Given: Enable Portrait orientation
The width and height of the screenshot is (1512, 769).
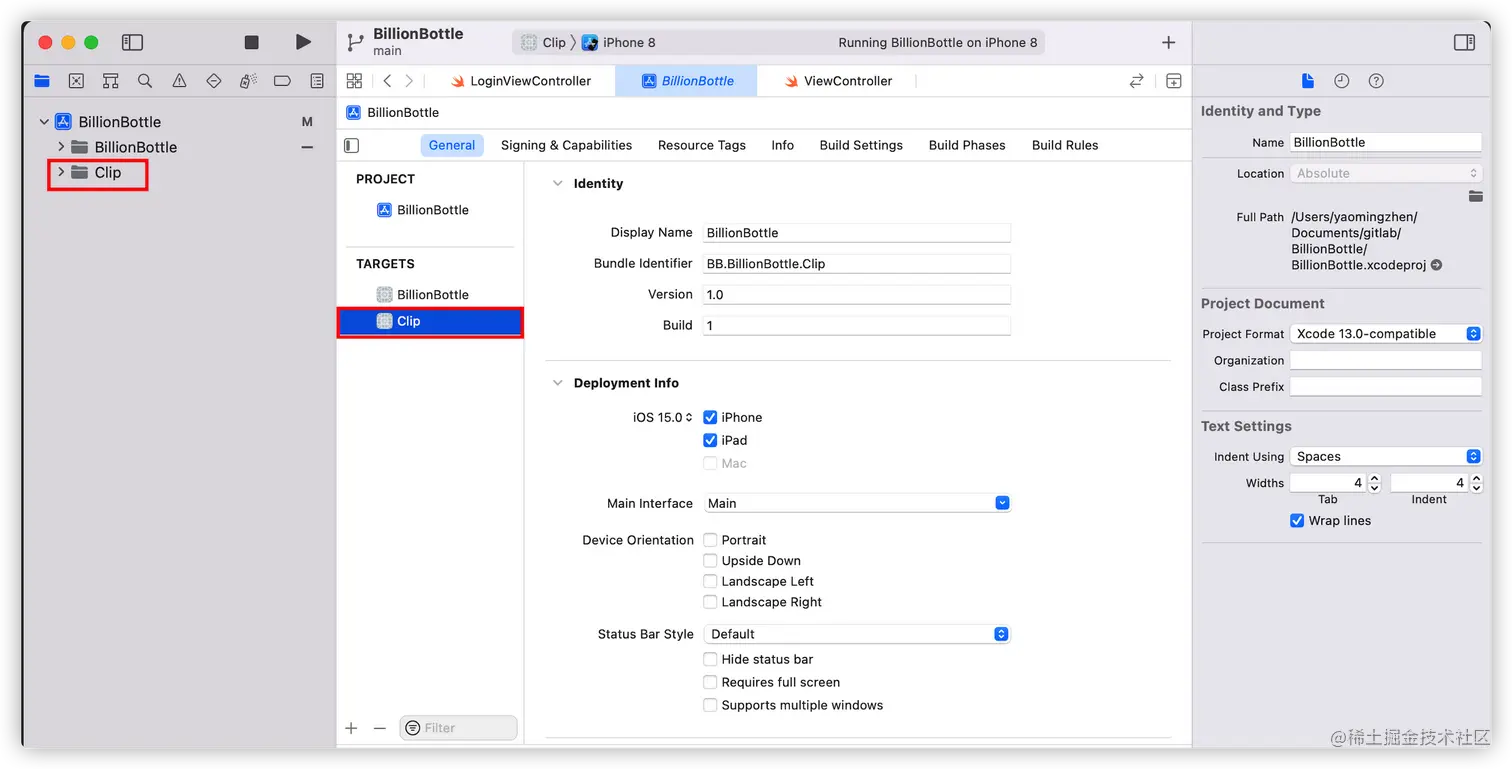Looking at the screenshot, I should tap(710, 540).
